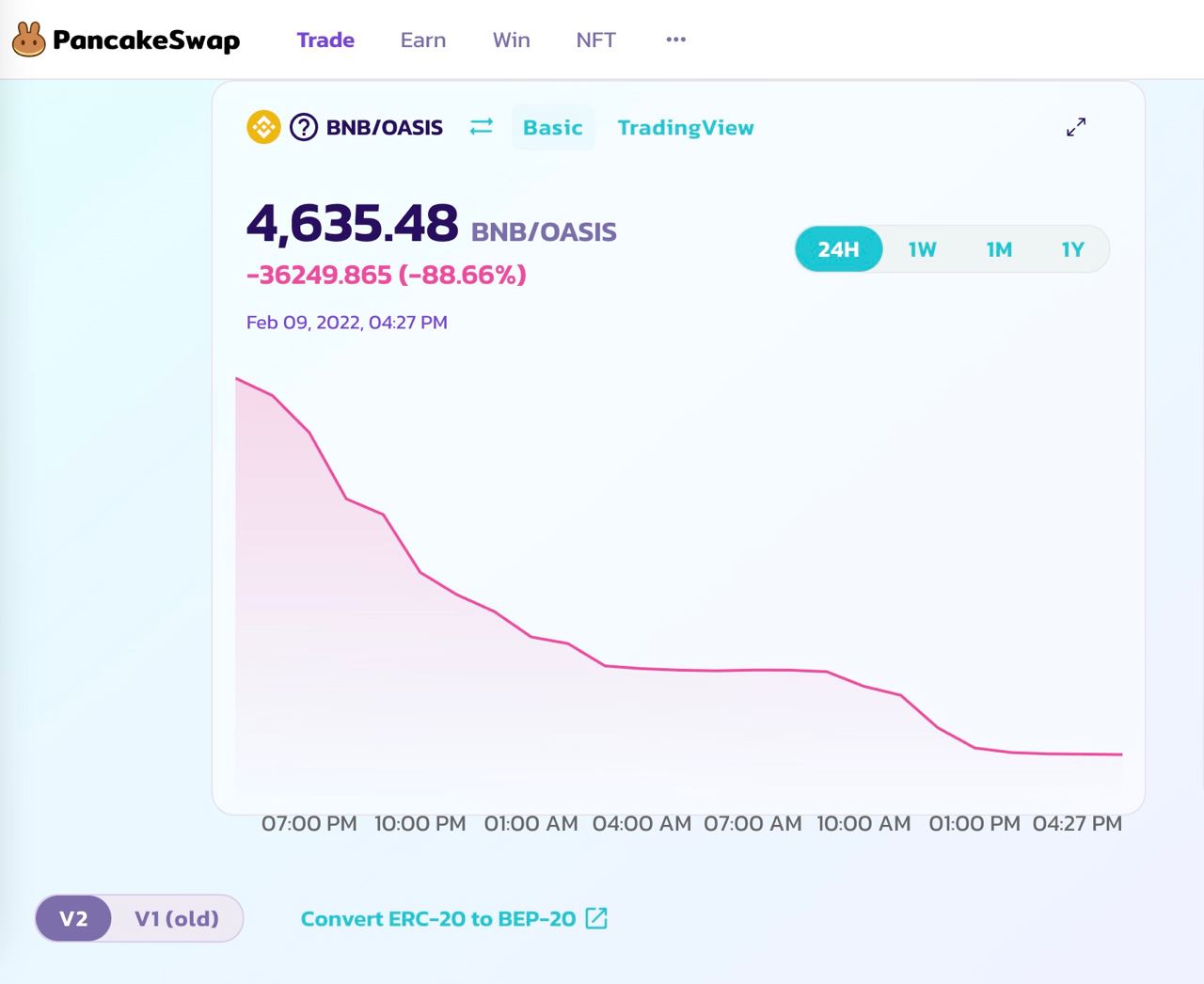Select the 1W time range
The image size is (1204, 984).
(922, 249)
